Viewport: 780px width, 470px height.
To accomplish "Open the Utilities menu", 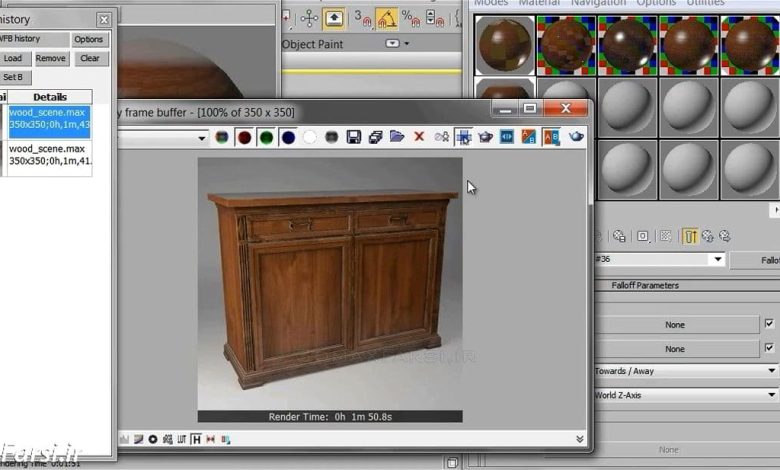I will [705, 2].
